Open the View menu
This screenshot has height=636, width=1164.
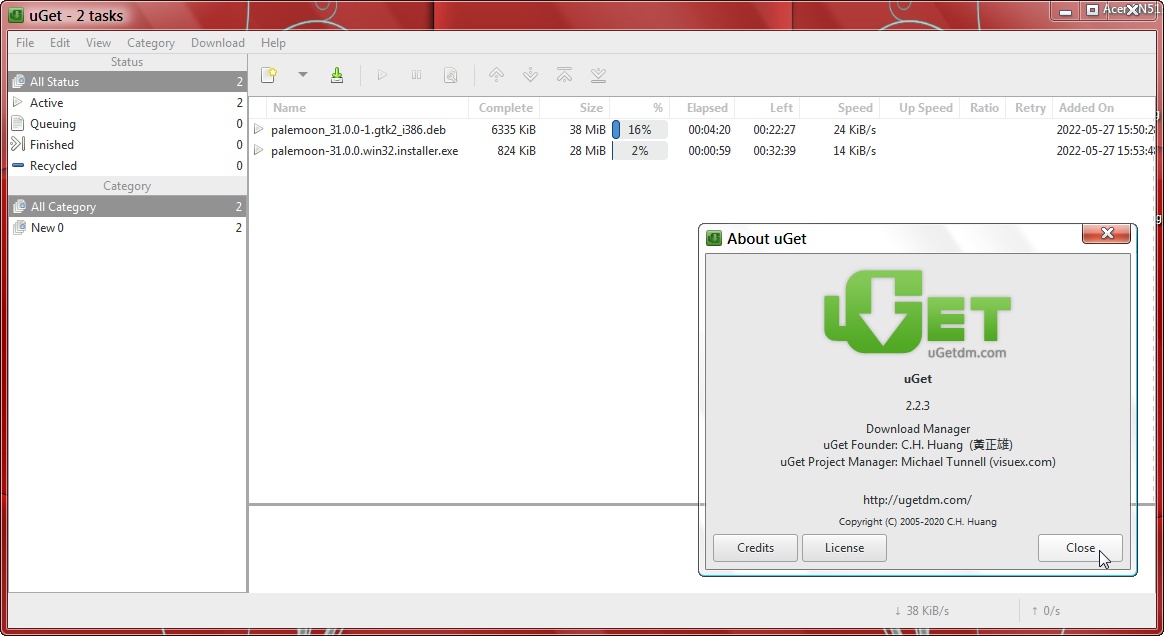point(98,42)
